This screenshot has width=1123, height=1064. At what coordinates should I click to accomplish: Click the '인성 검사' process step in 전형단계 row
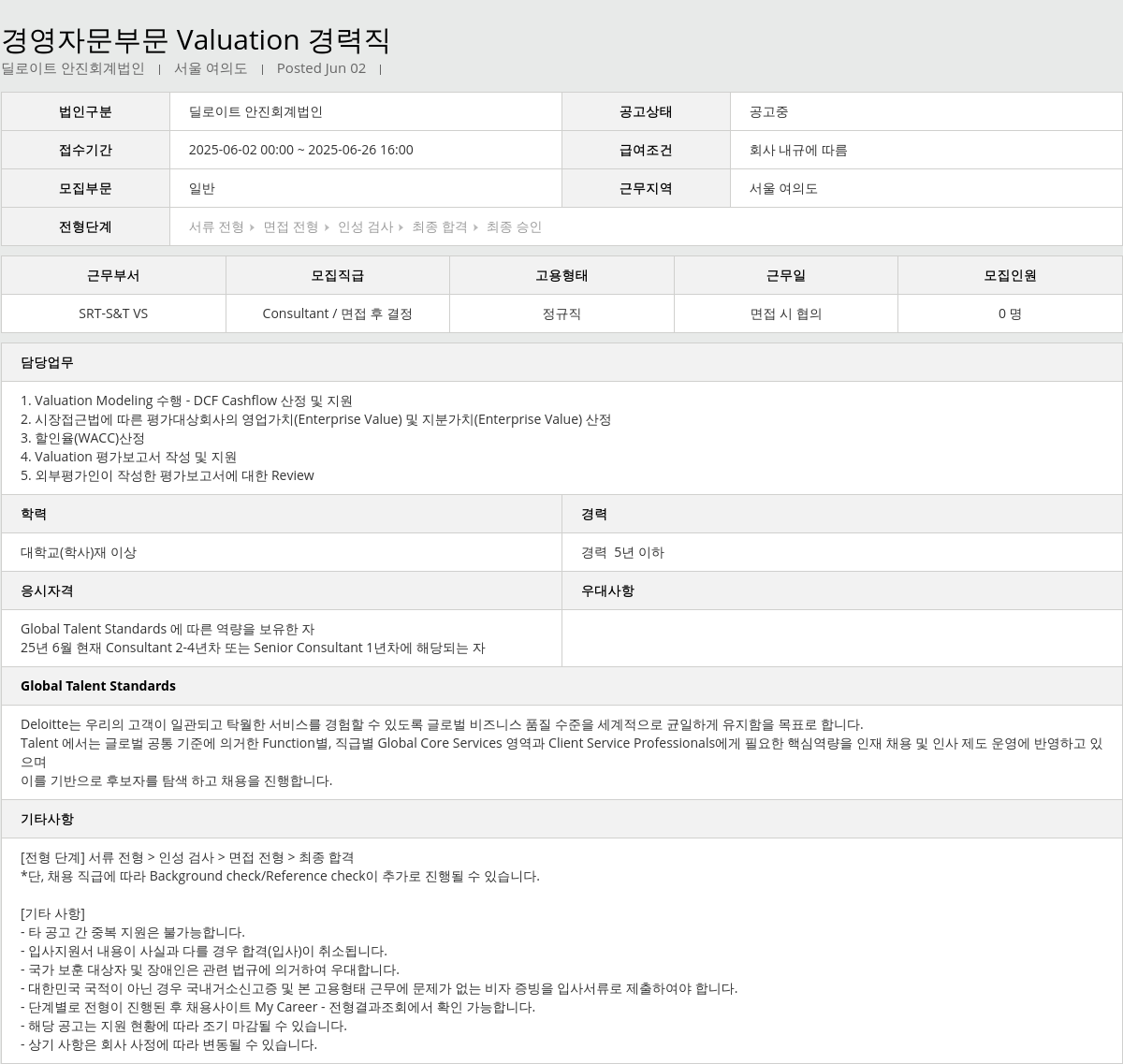(365, 226)
